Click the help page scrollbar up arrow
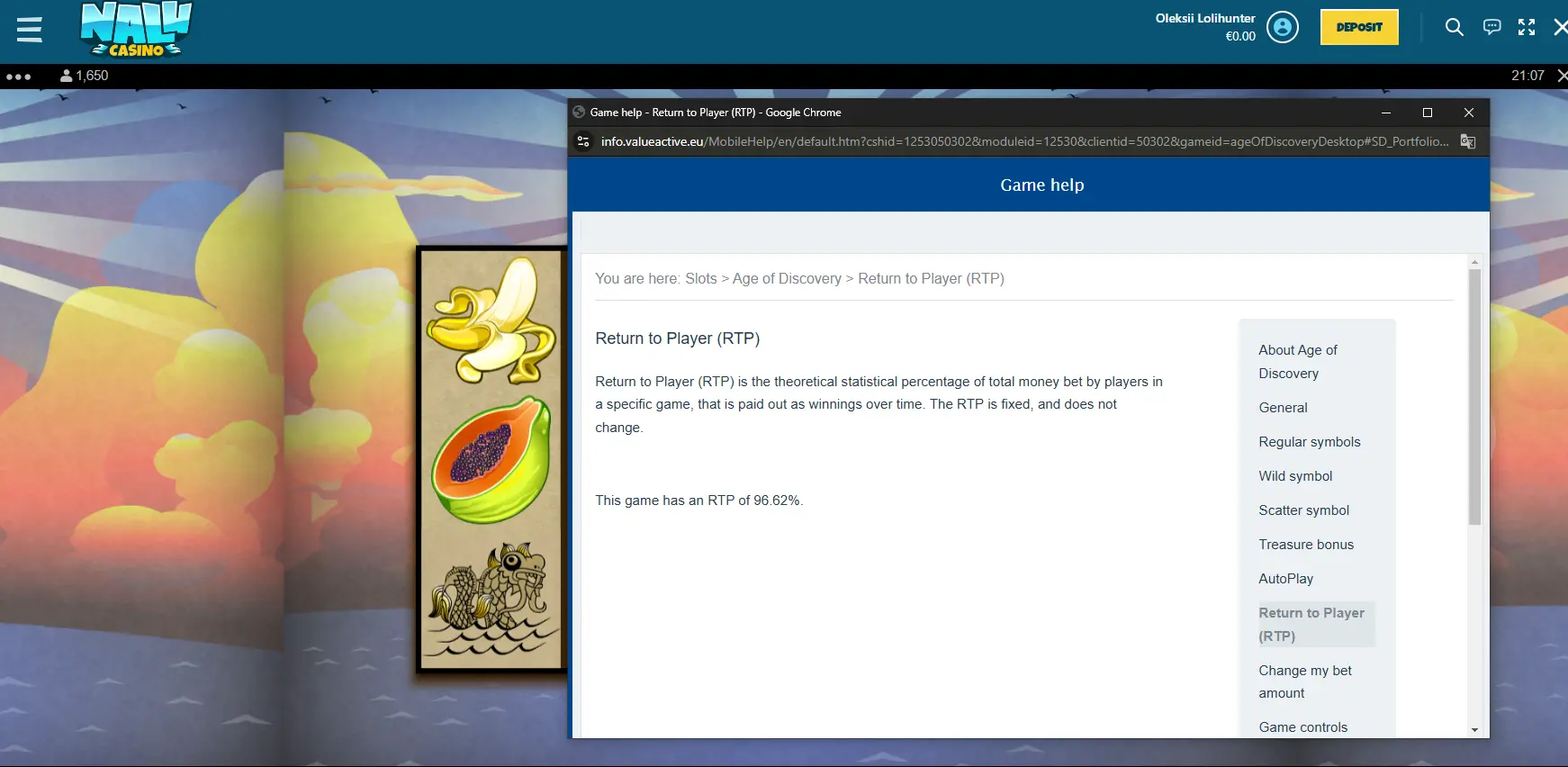 point(1474,262)
